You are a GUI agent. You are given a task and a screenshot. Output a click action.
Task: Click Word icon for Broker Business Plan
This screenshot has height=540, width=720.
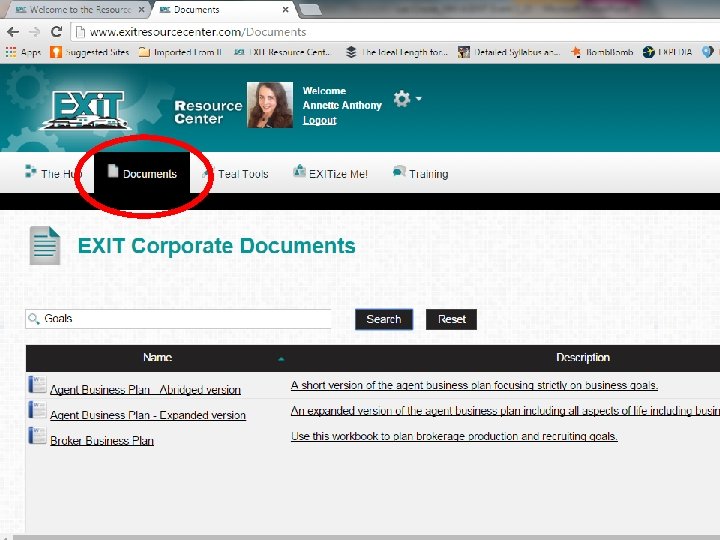pos(37,435)
